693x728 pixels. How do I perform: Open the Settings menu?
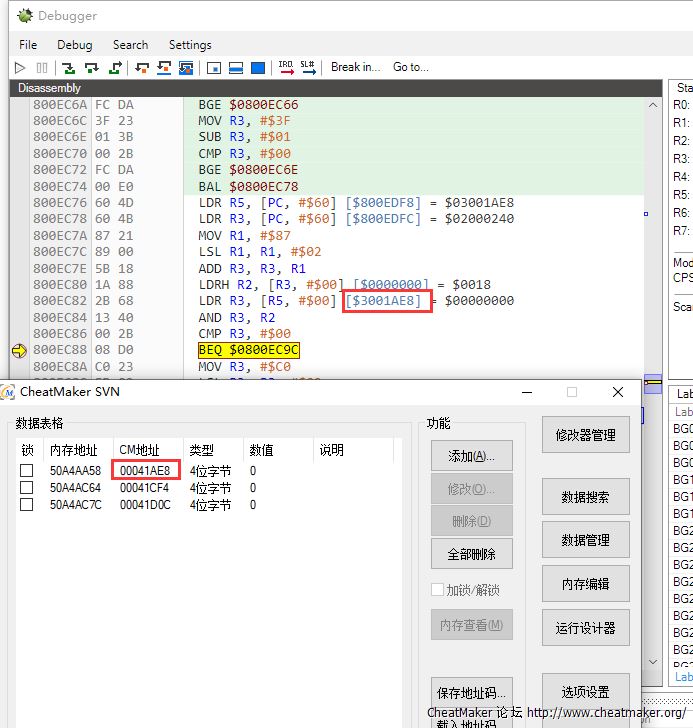point(190,45)
